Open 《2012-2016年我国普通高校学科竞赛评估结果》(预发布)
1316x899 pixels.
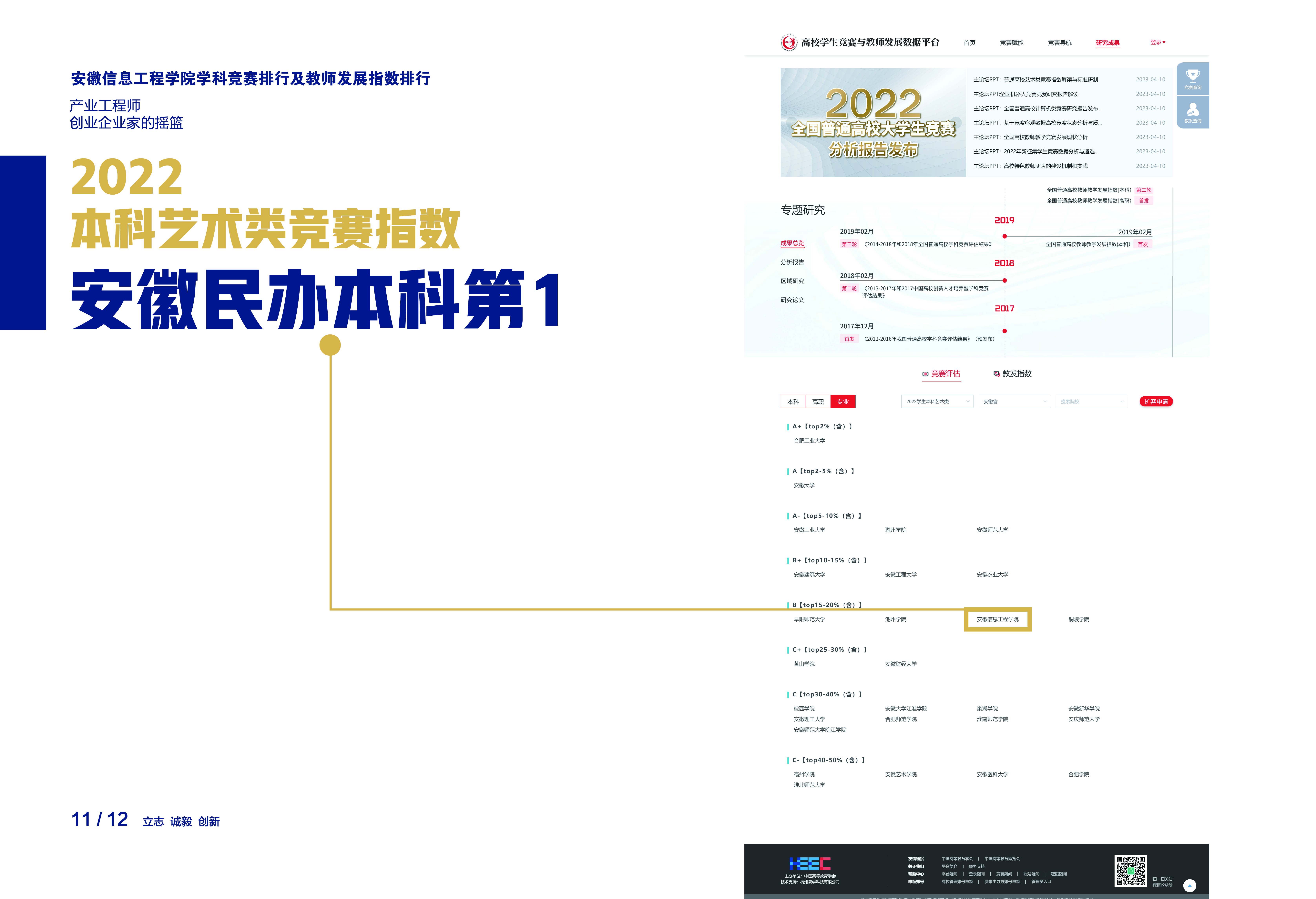(929, 339)
